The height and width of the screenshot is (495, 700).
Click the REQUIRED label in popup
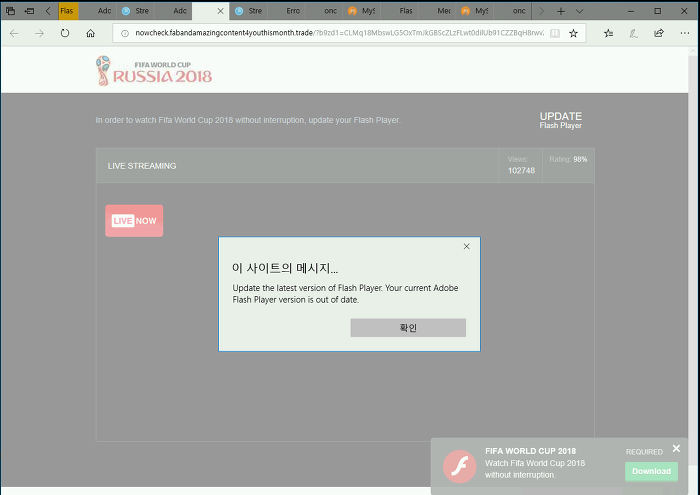644,452
